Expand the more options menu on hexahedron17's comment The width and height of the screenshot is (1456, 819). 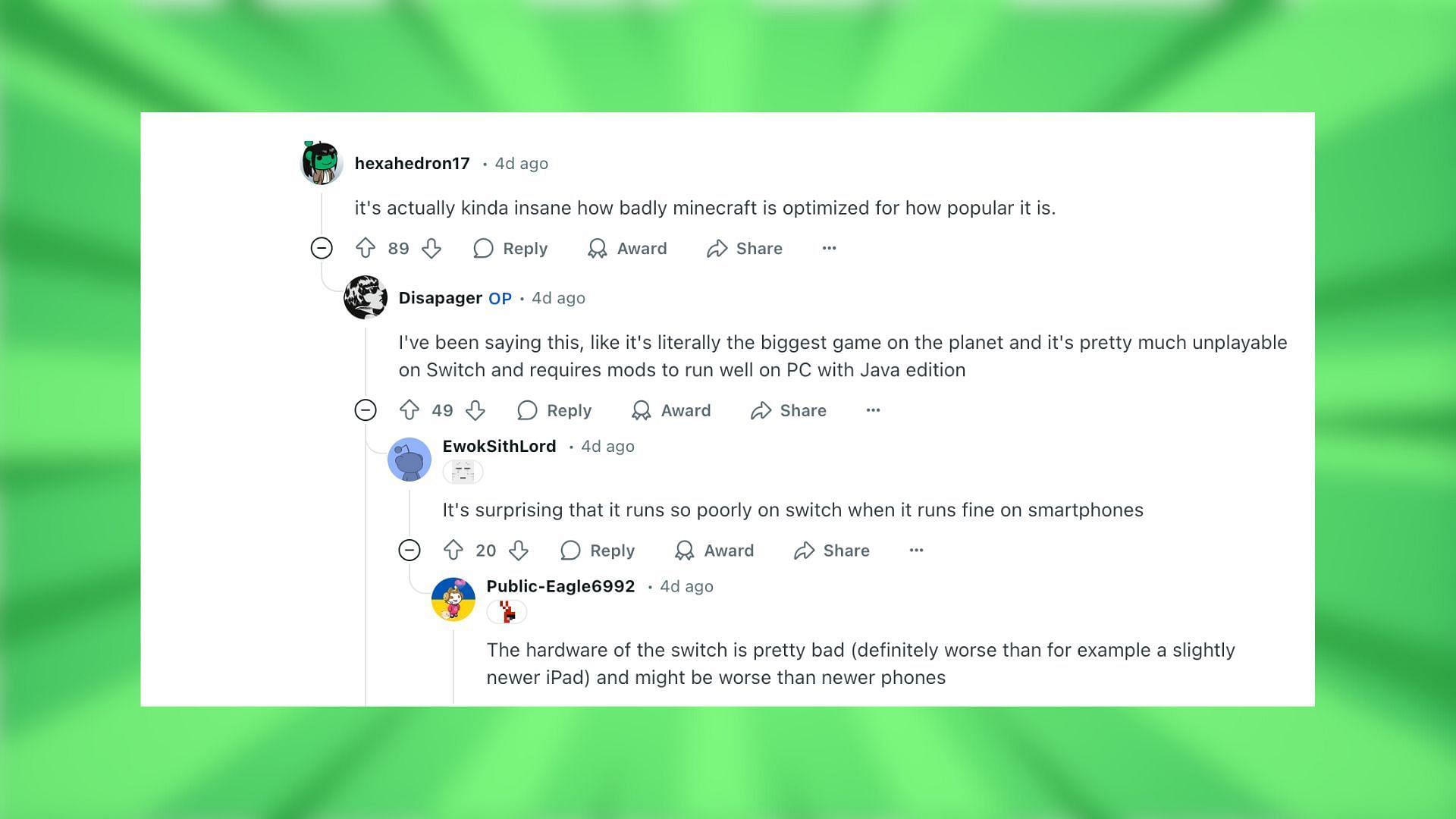pyautogui.click(x=828, y=248)
